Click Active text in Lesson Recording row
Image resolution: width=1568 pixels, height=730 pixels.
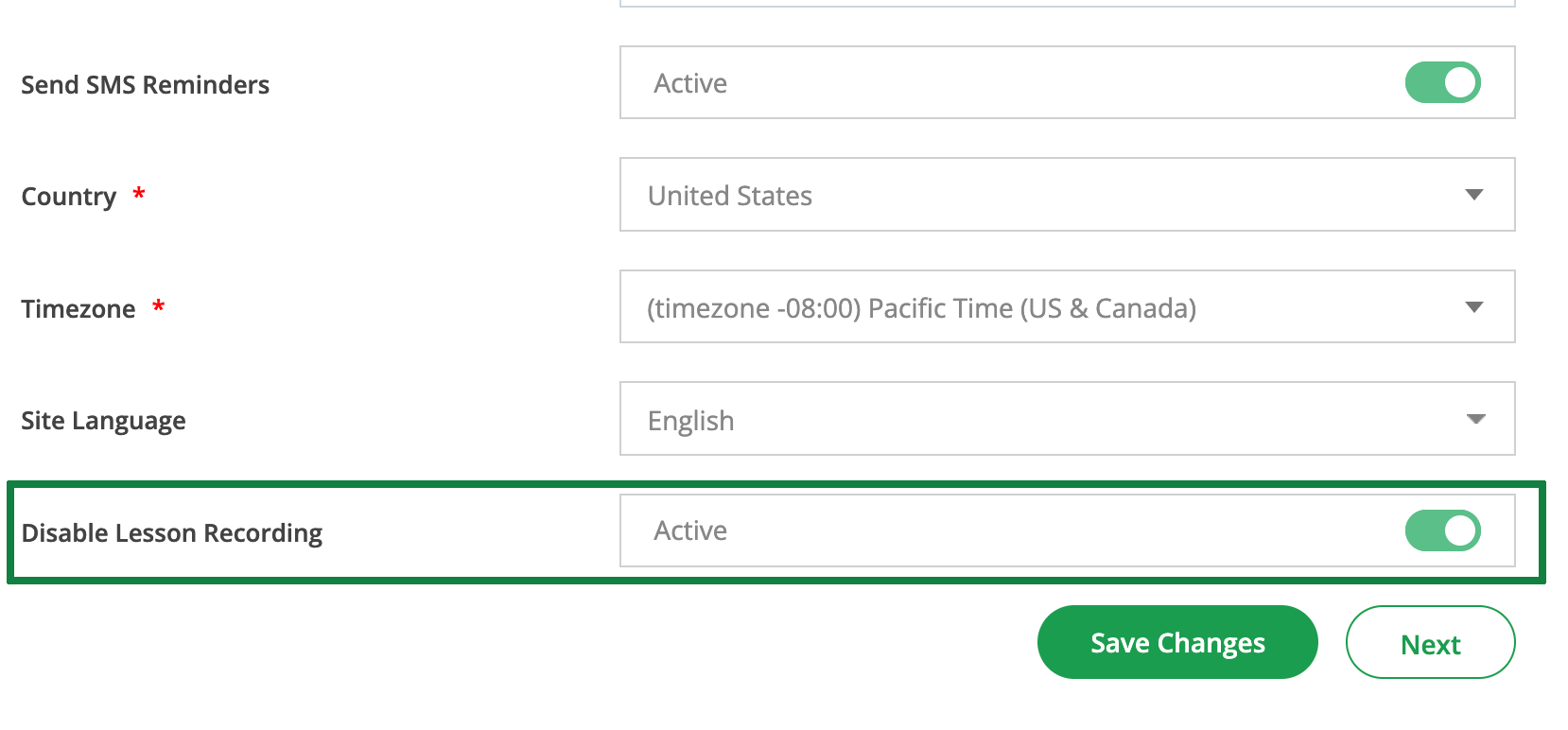tap(690, 530)
